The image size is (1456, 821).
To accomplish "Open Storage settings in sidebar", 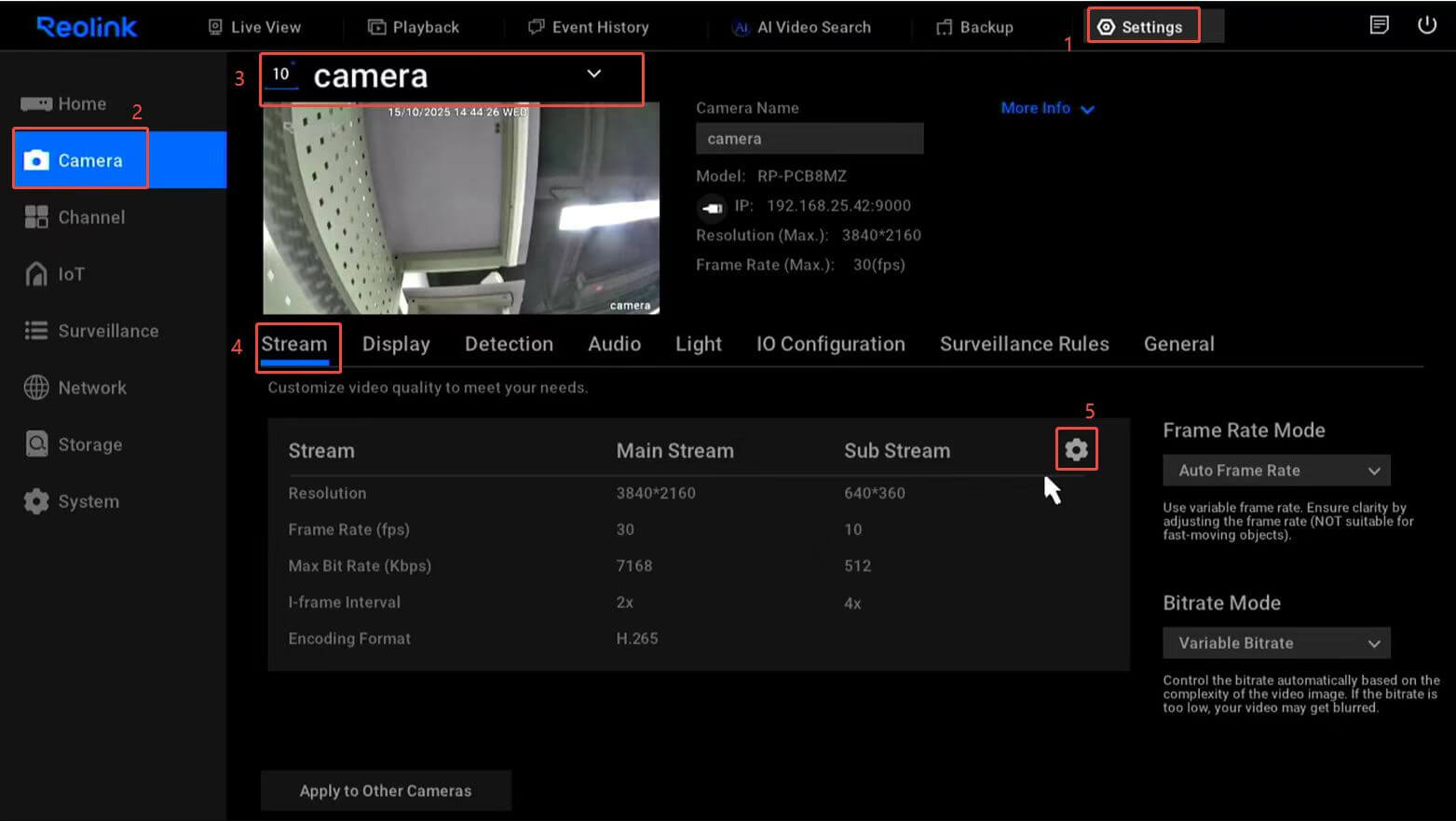I will tap(89, 445).
